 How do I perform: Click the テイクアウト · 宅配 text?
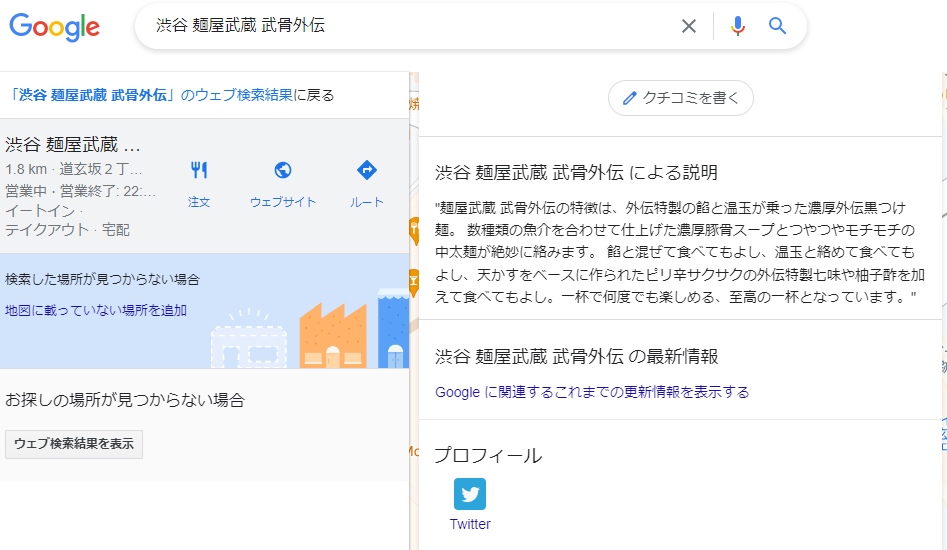(67, 229)
